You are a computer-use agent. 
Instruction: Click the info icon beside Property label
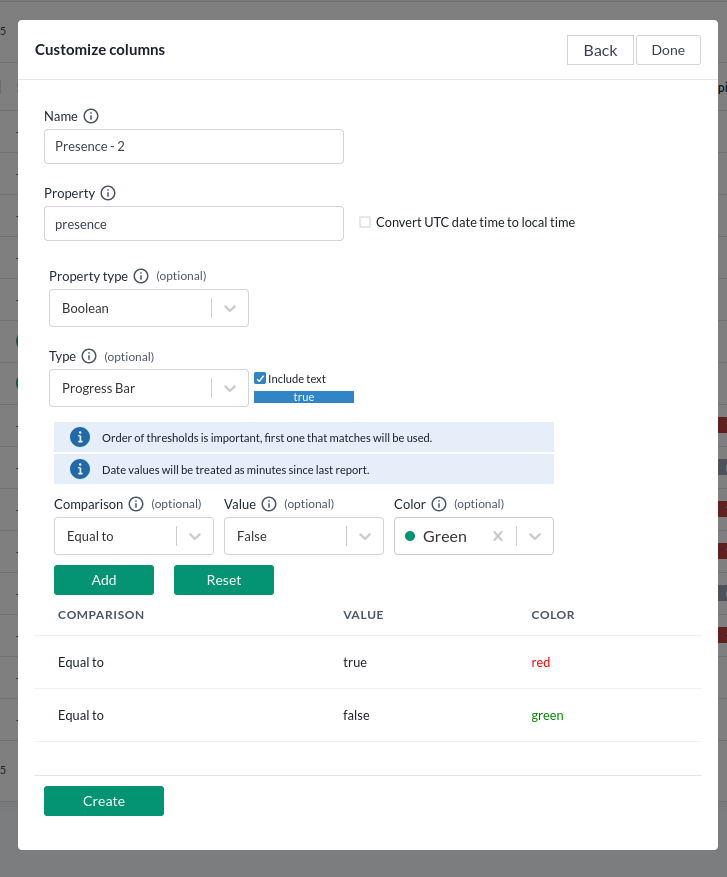108,193
